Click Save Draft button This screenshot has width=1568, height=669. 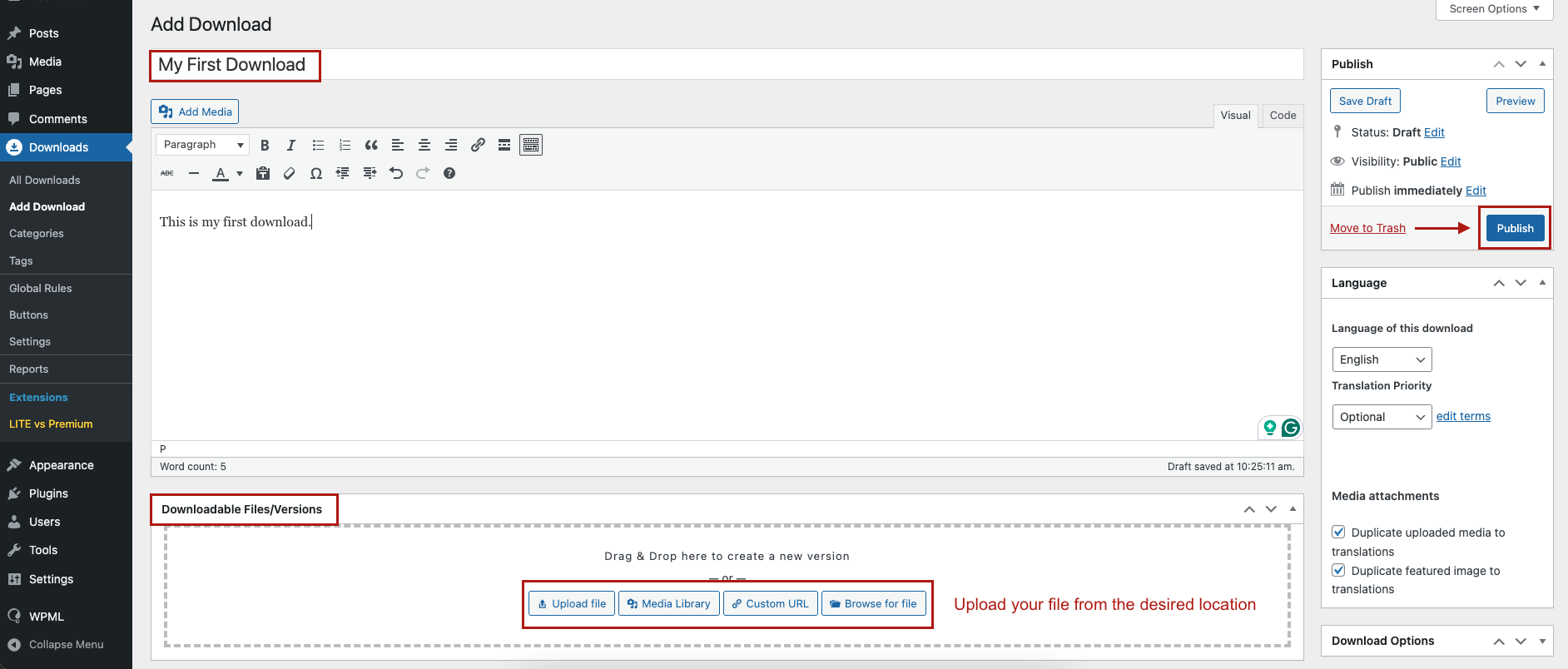[x=1365, y=101]
